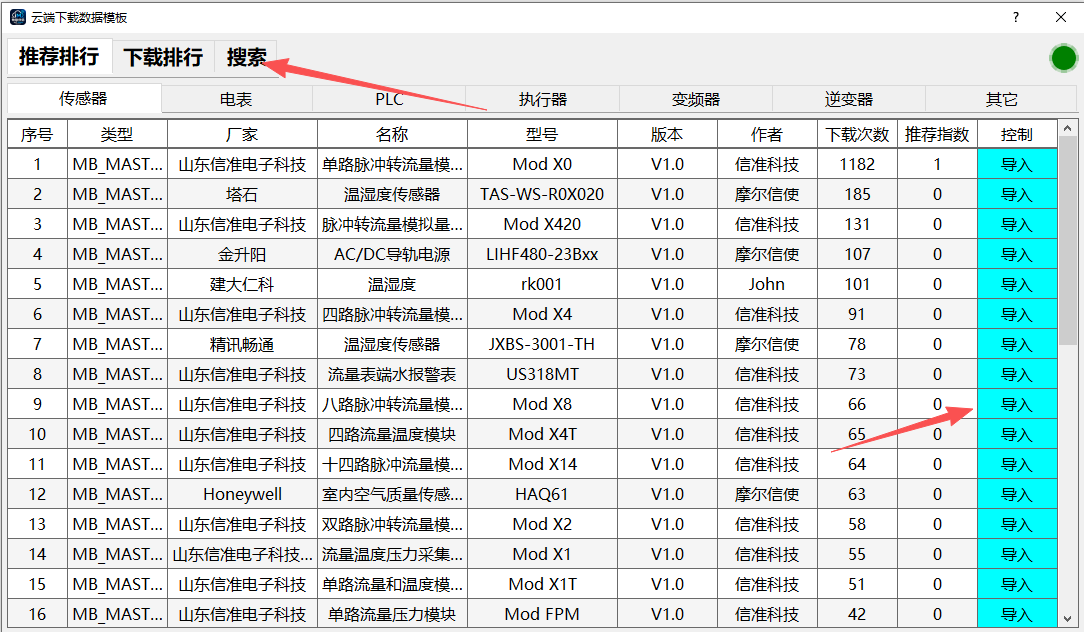Screen dimensions: 1084x632
Task: Click the 版本 column header
Action: tap(667, 134)
